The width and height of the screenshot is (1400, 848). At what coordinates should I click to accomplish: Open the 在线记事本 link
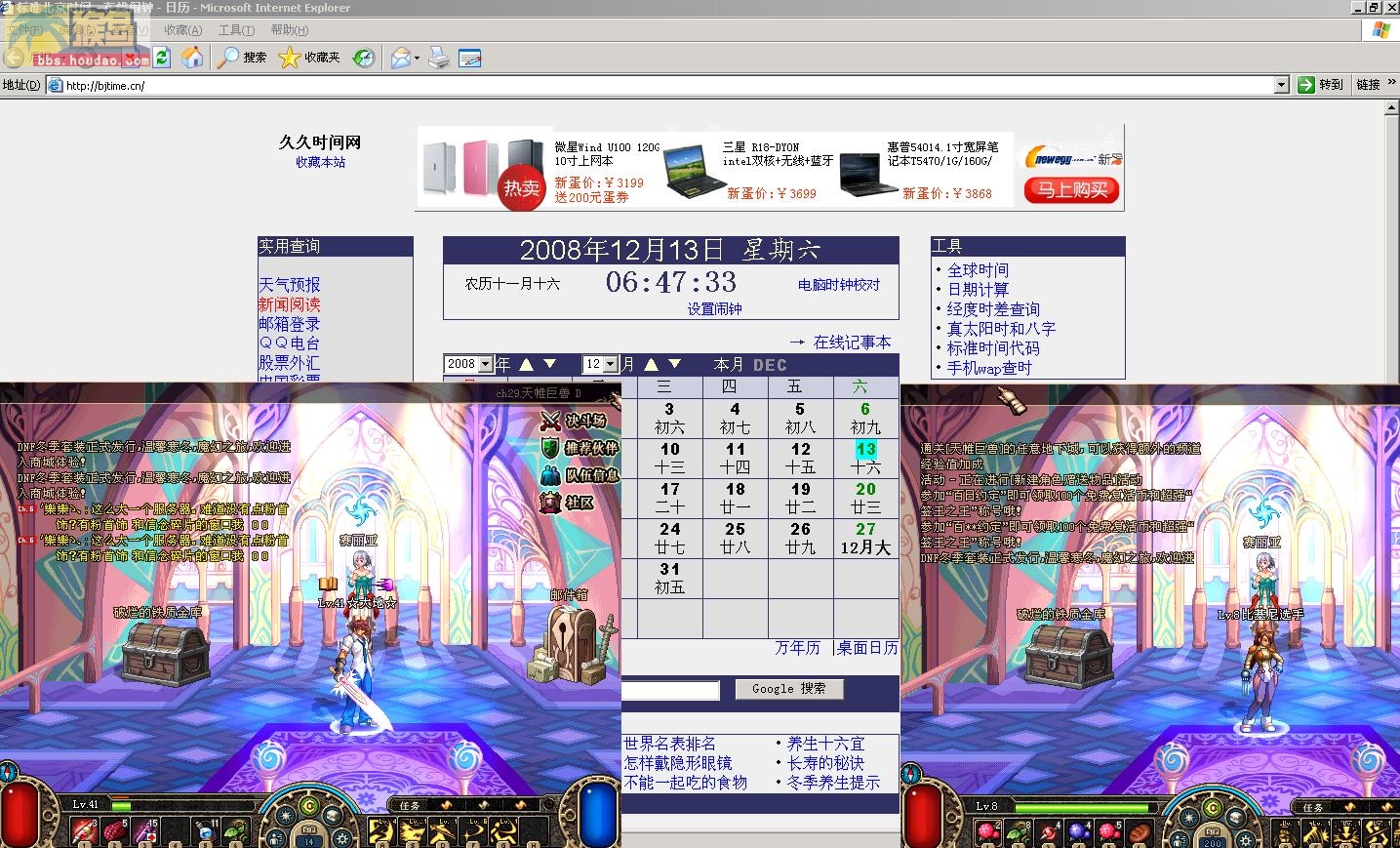(x=852, y=343)
